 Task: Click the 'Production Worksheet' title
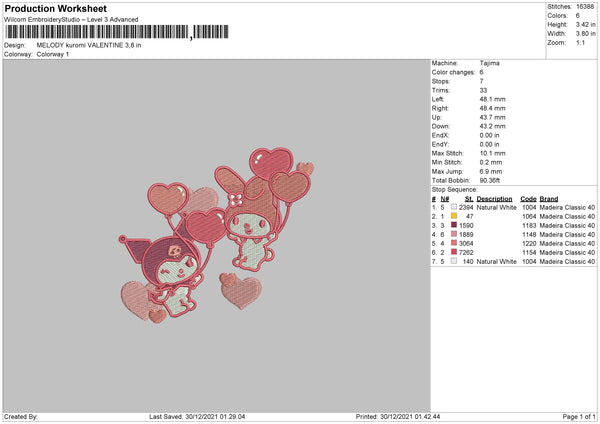55,8
